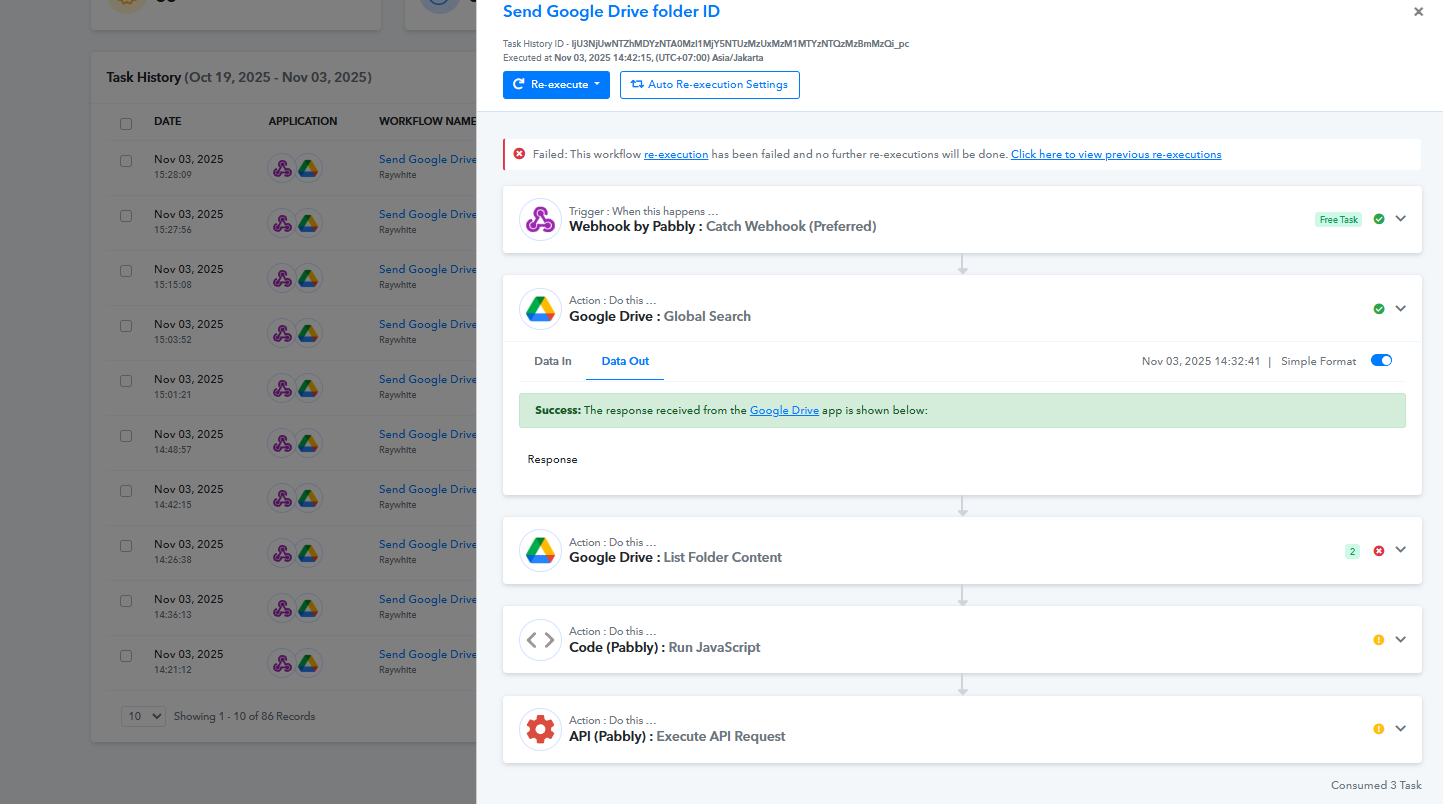Switch to the Data In tab
The image size is (1443, 804).
(553, 361)
